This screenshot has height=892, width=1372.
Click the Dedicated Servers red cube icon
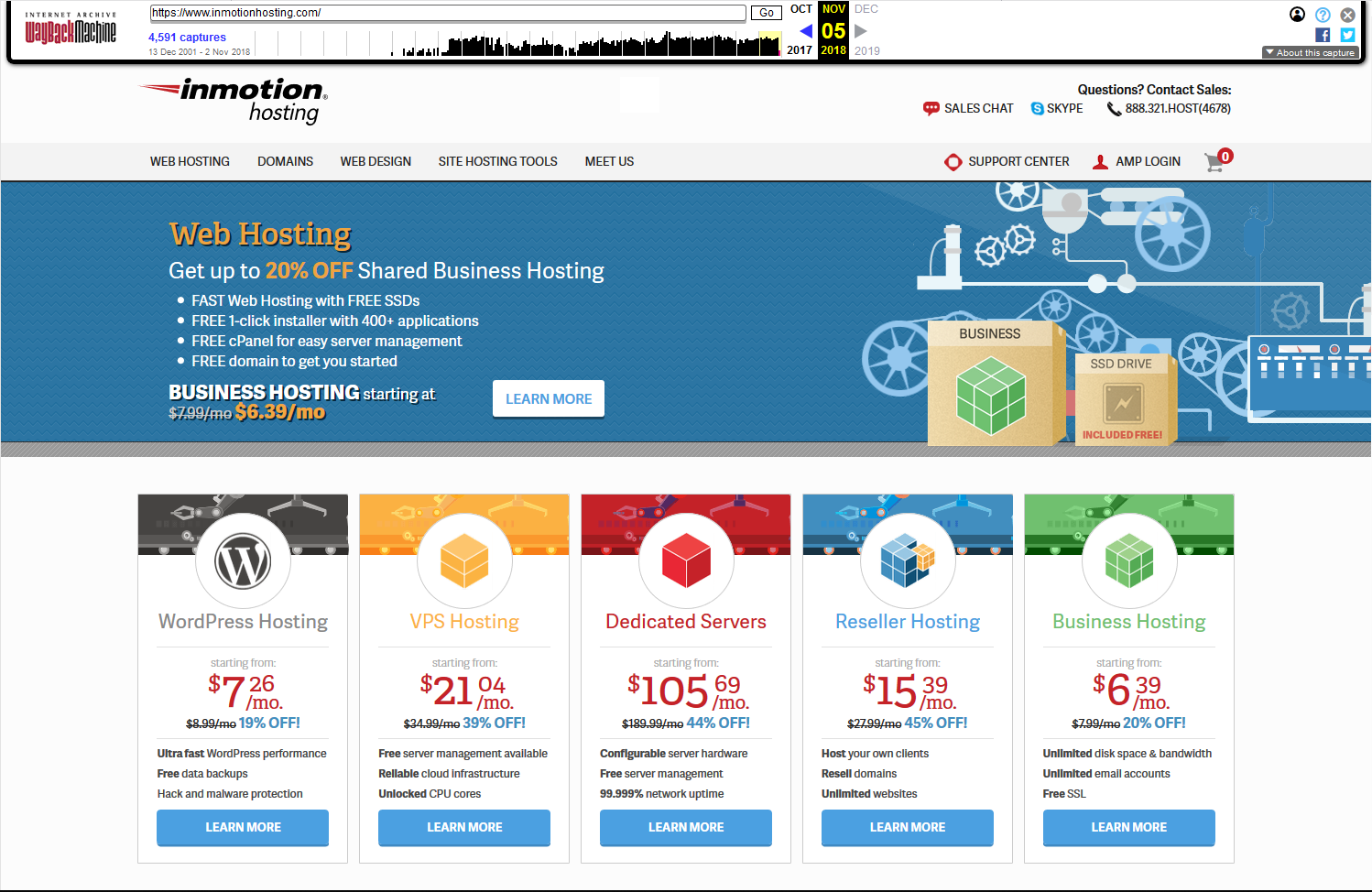[x=686, y=560]
